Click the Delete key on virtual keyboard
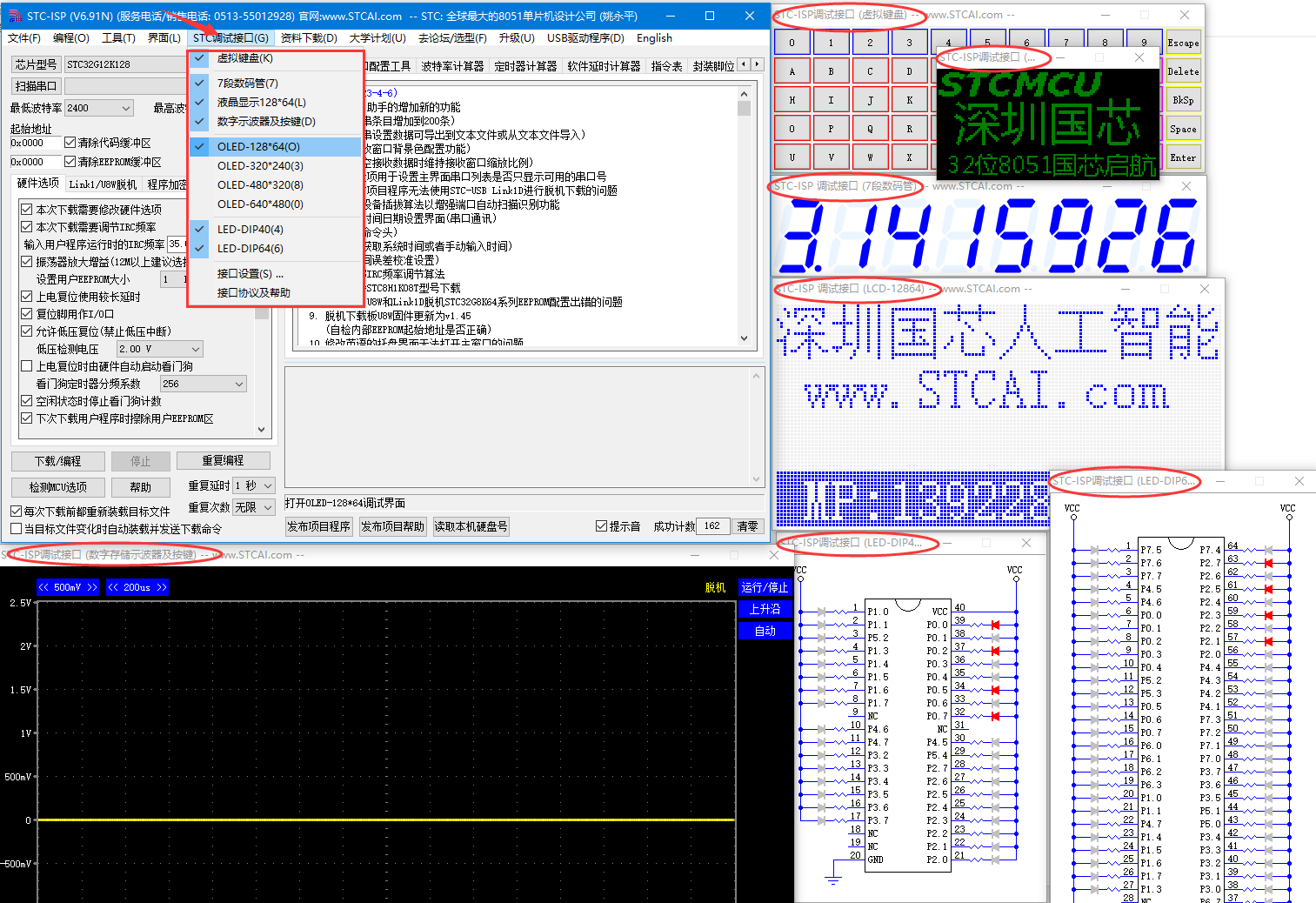1316x903 pixels. tap(1183, 71)
